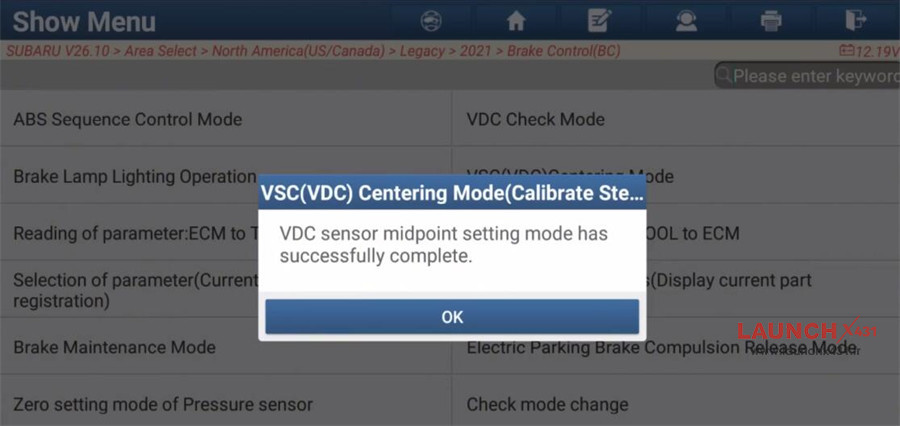The width and height of the screenshot is (900, 426).
Task: Open Check mode change item
Action: pyautogui.click(x=547, y=405)
